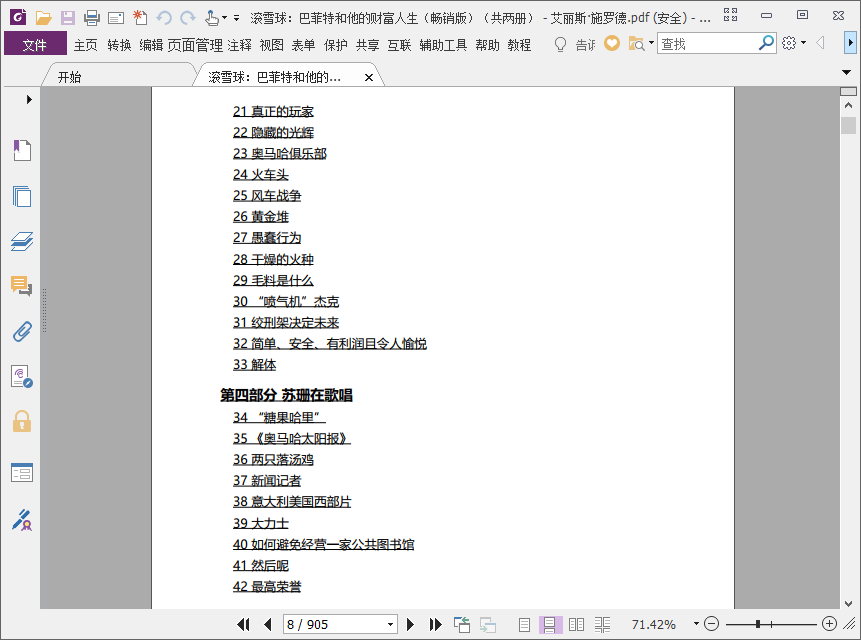The image size is (861, 640).
Task: Click the Print icon
Action: pos(92,18)
